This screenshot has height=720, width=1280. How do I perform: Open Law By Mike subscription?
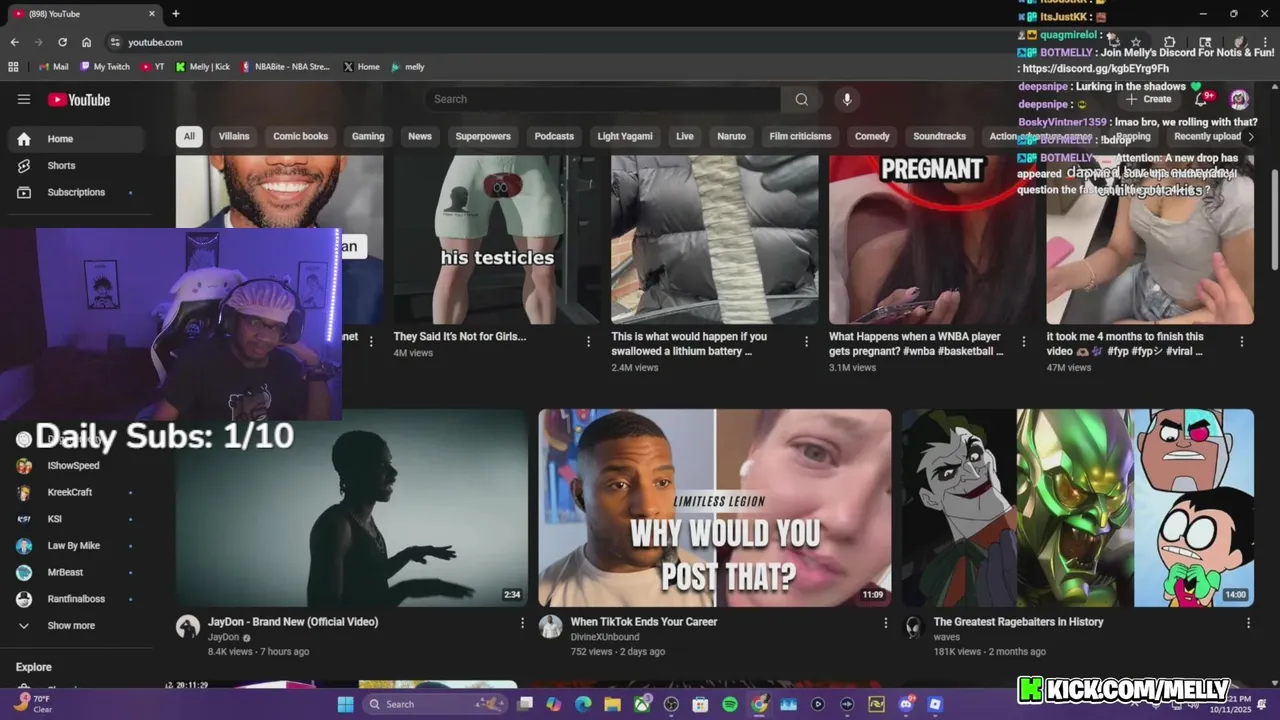(x=75, y=546)
